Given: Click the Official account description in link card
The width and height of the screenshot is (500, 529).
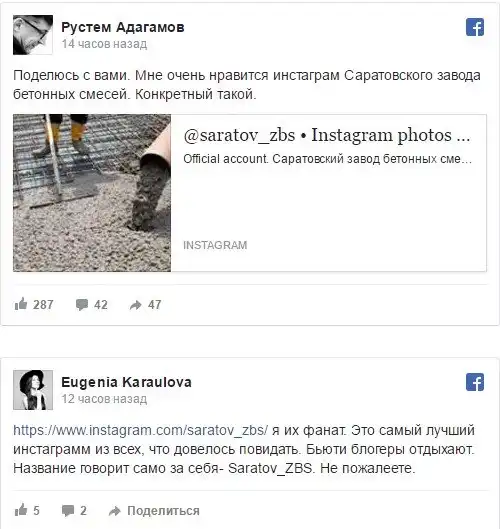Looking at the screenshot, I should click(327, 159).
